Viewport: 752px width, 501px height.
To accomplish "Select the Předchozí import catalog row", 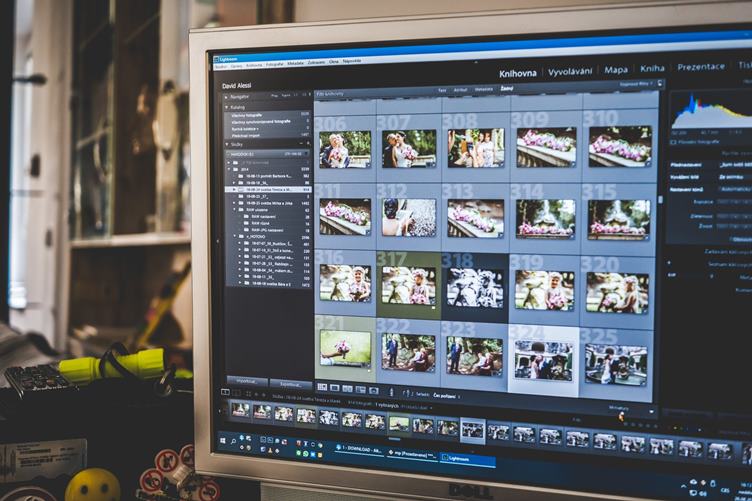I will click(x=269, y=136).
